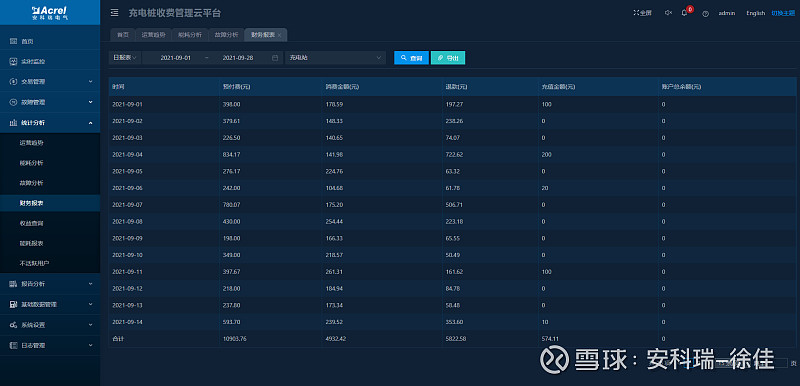
Task: Click the 10903.76 total prepaid value
Action: (x=235, y=339)
